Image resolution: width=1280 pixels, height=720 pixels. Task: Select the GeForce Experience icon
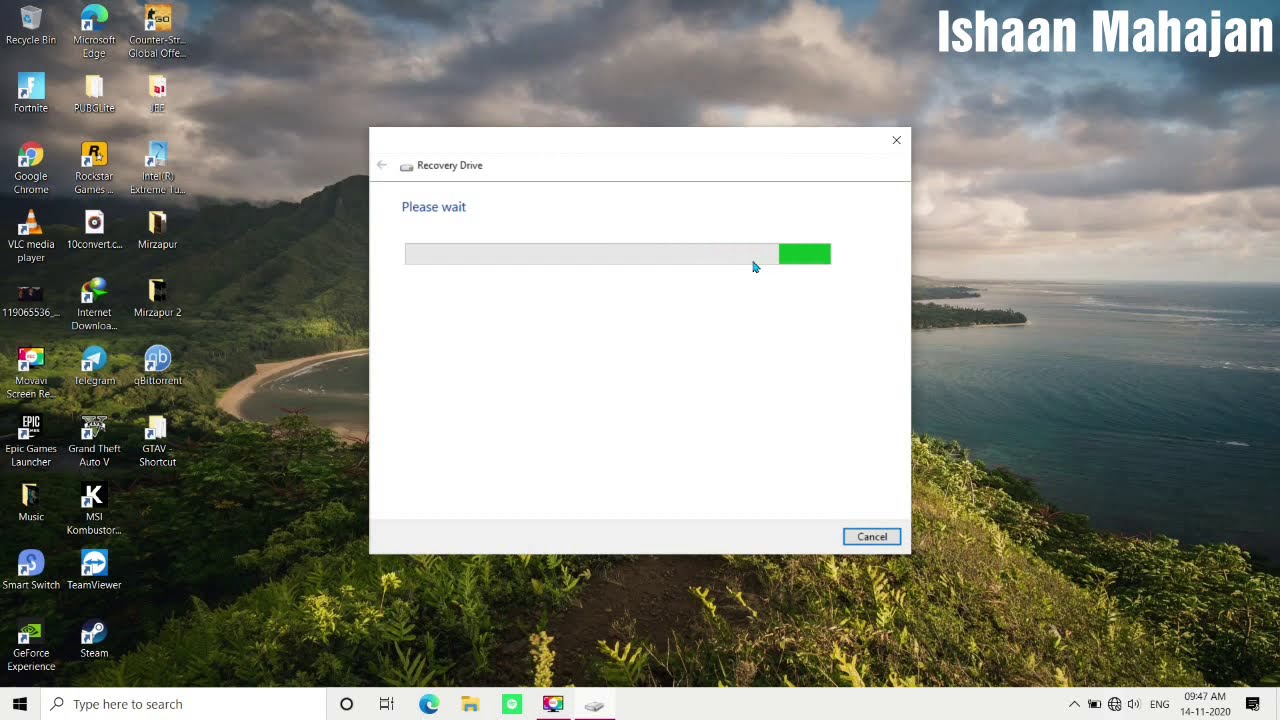point(31,645)
